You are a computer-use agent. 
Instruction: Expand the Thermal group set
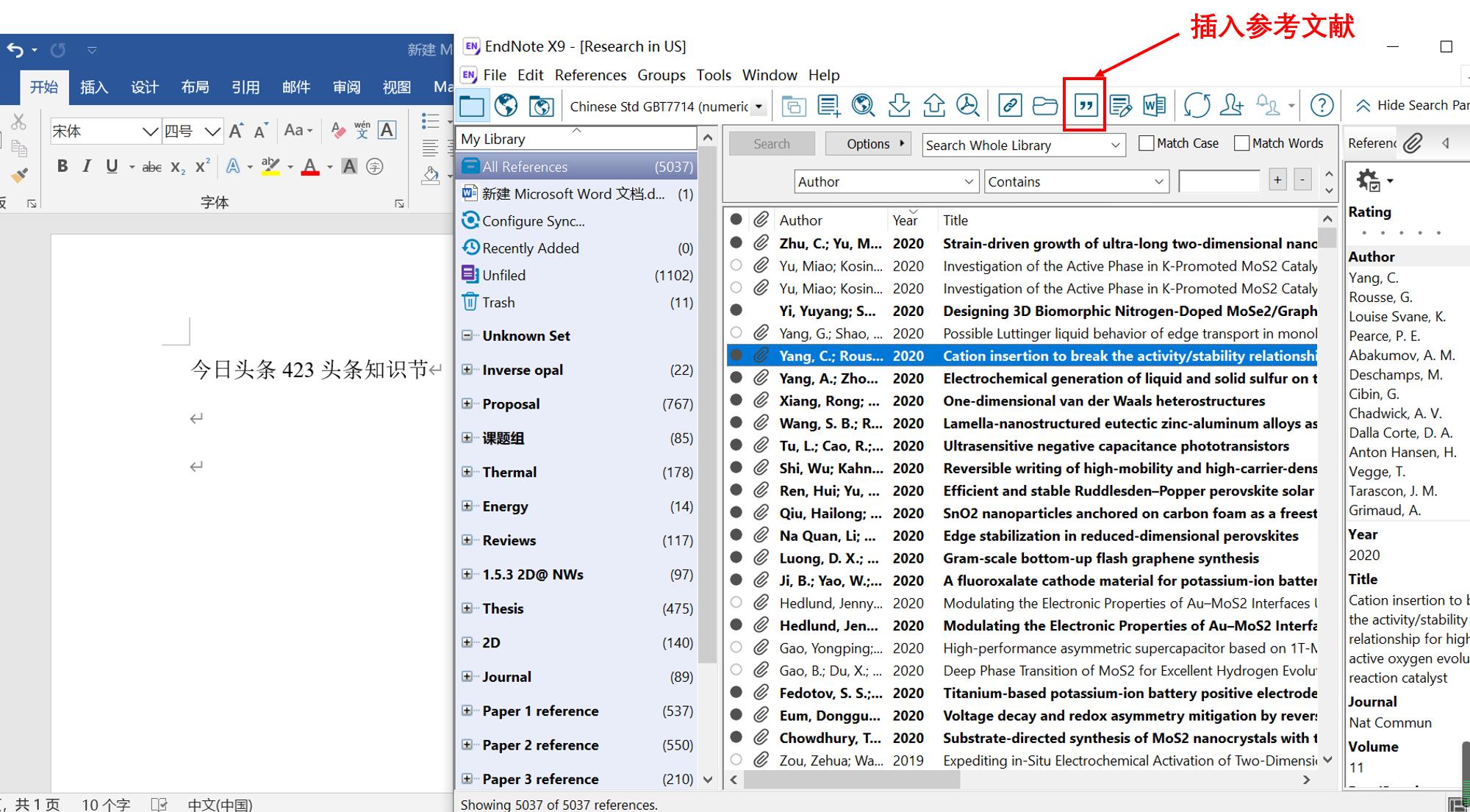[x=467, y=472]
